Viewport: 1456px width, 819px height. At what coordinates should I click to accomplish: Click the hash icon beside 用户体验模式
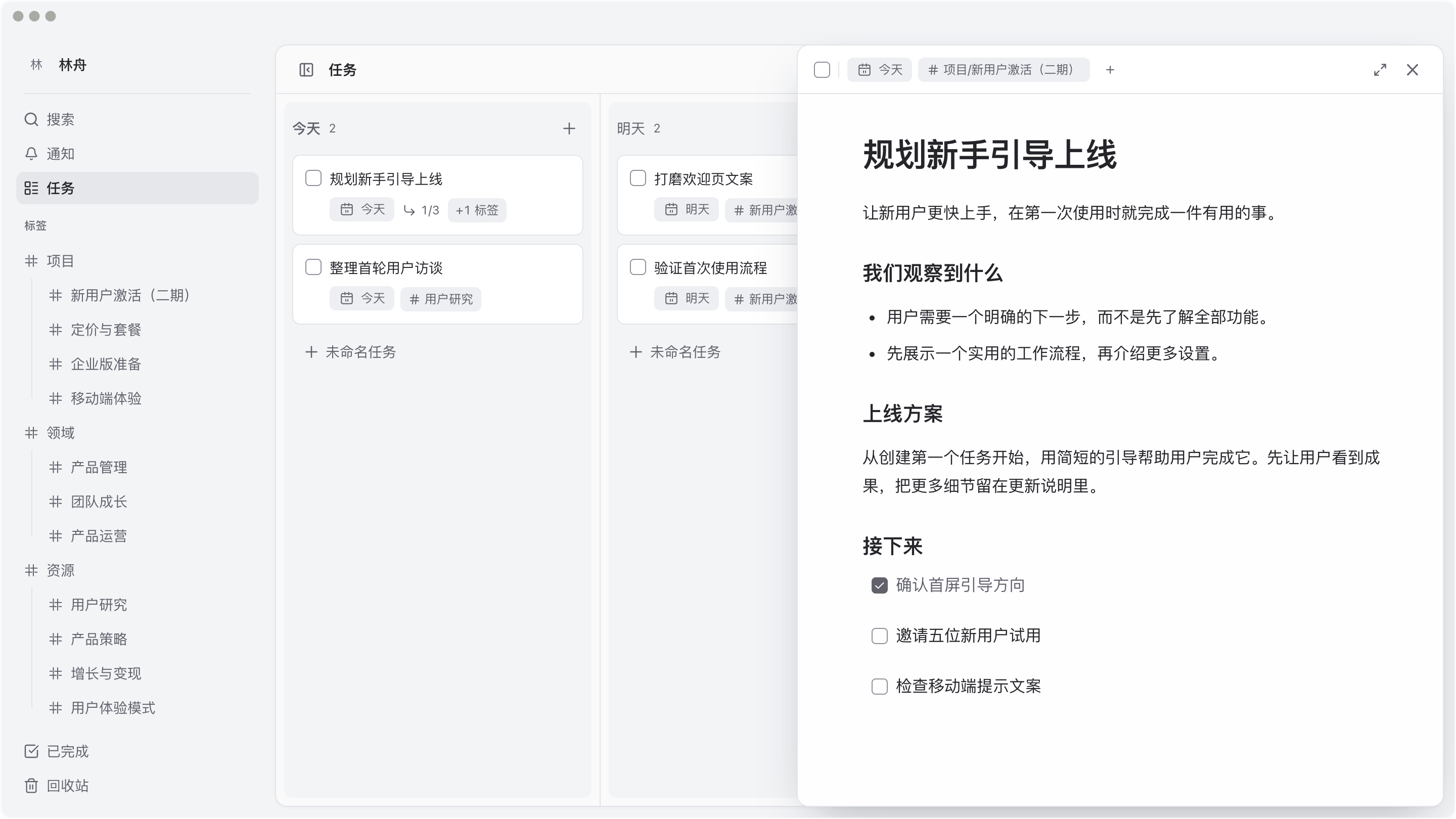coord(56,708)
